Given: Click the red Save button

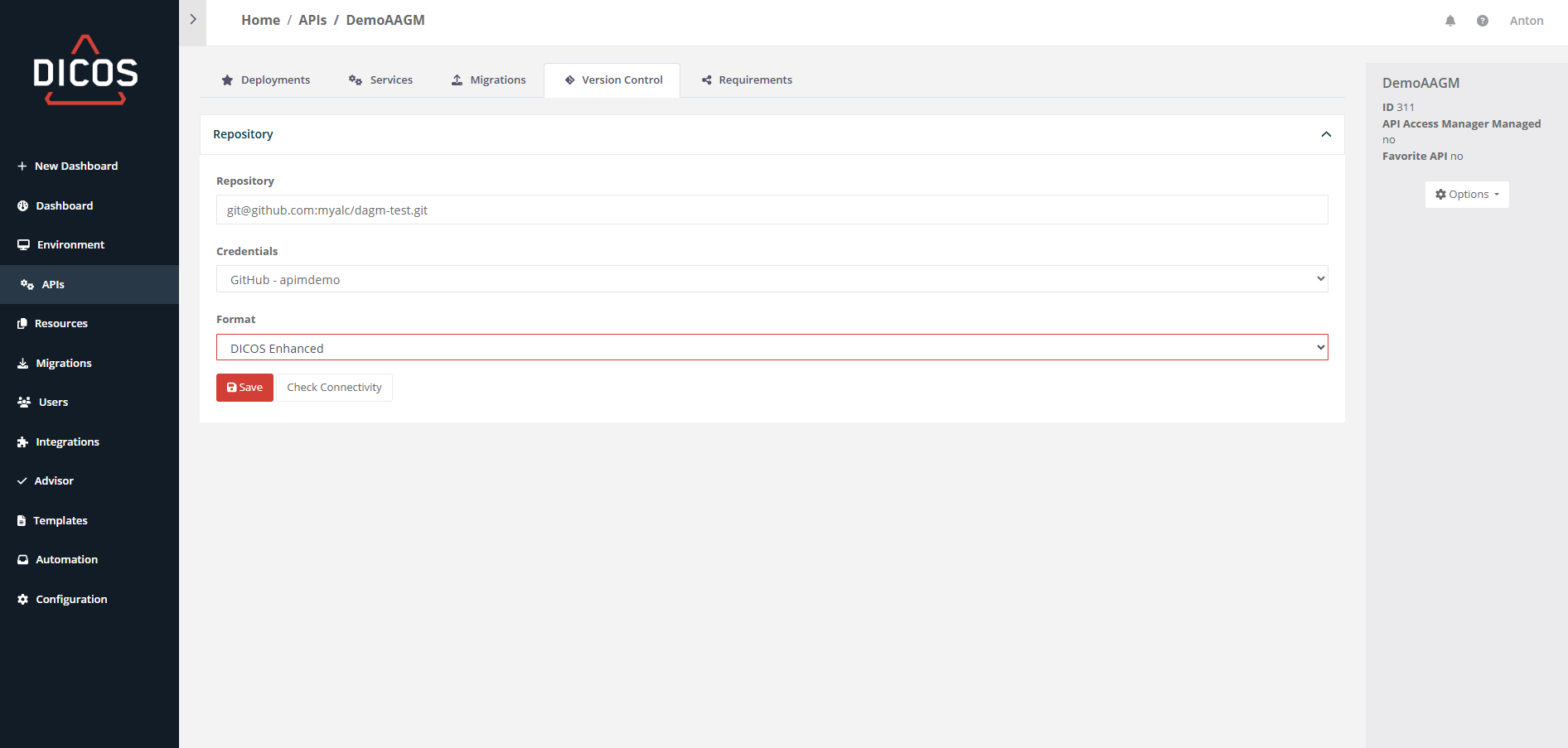Looking at the screenshot, I should [244, 388].
